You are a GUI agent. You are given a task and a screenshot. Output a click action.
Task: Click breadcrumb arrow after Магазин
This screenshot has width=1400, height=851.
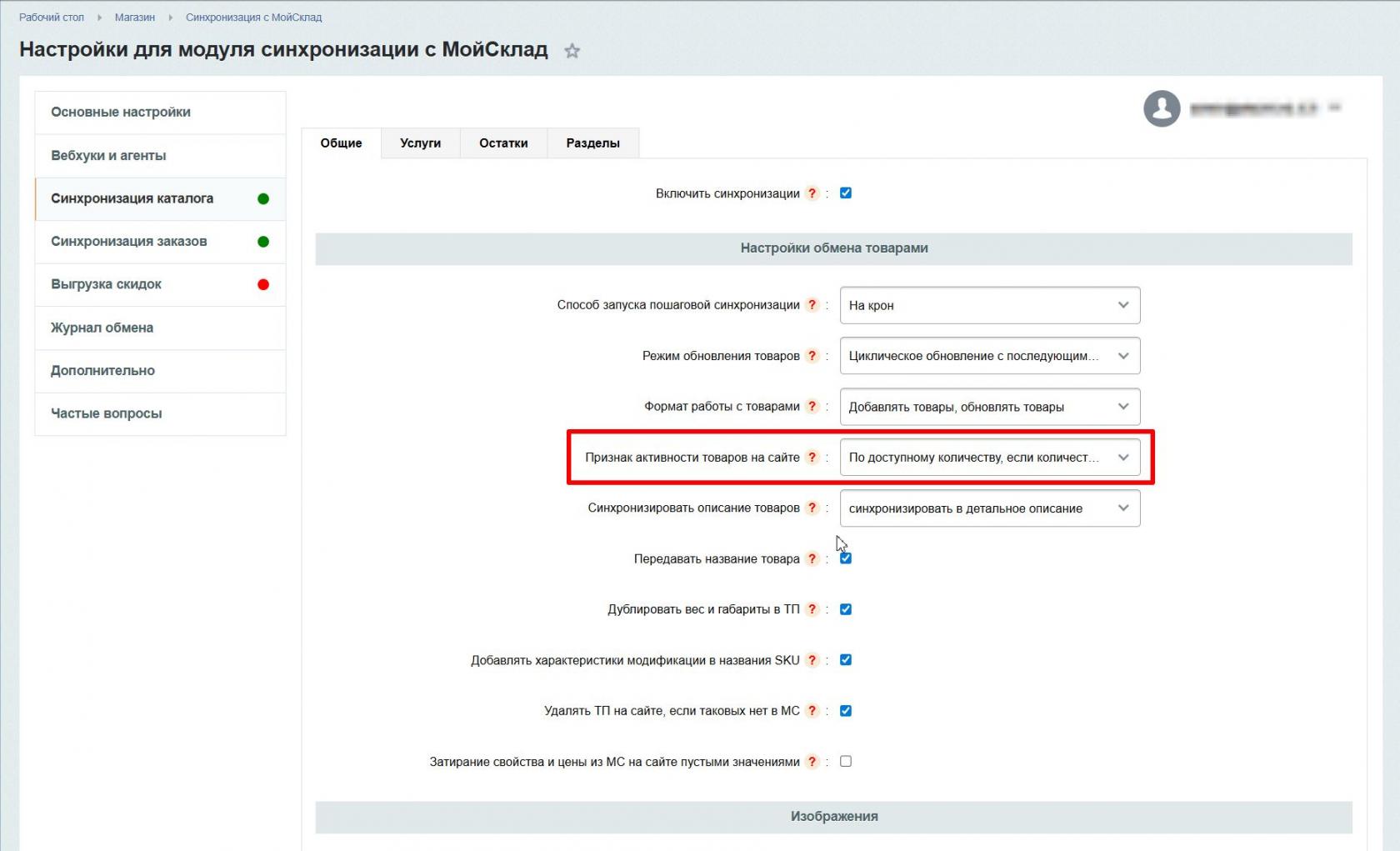coord(170,18)
